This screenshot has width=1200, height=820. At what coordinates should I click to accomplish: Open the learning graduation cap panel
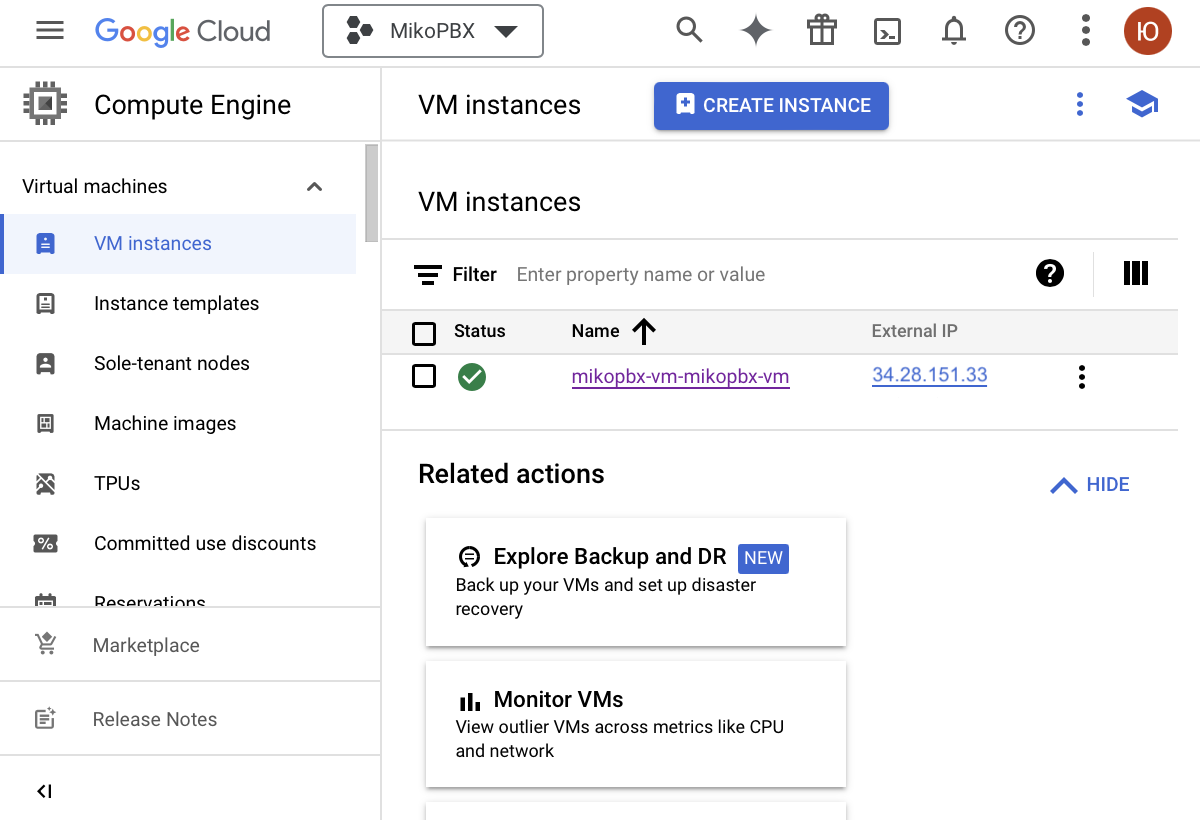coord(1142,105)
